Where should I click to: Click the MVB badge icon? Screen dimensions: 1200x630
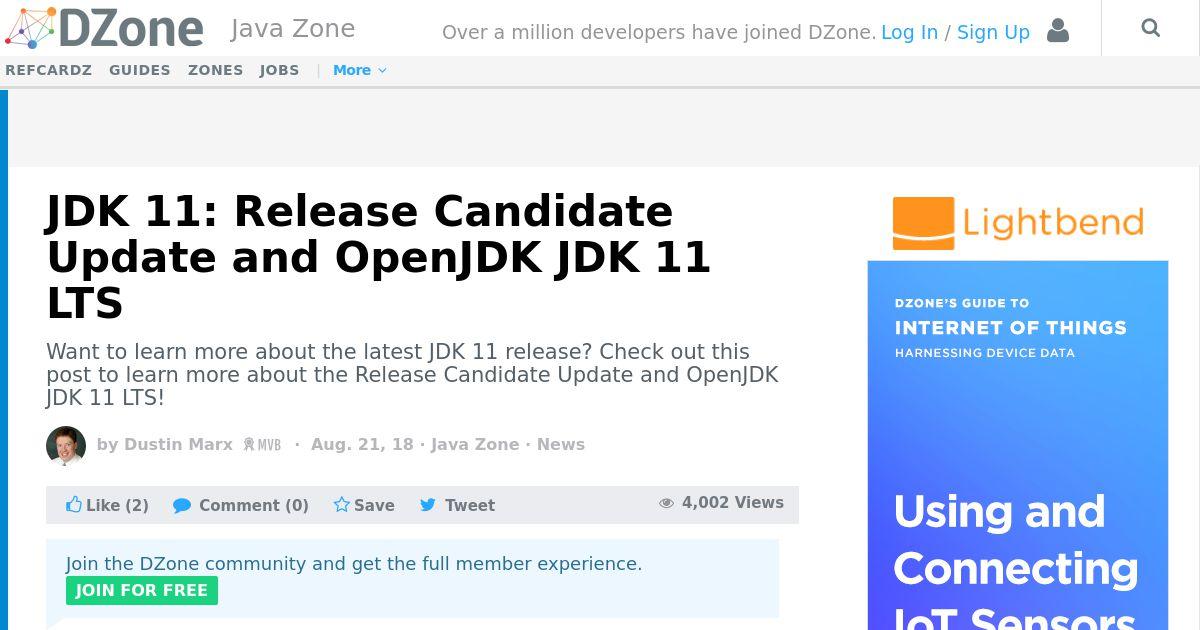coord(262,445)
